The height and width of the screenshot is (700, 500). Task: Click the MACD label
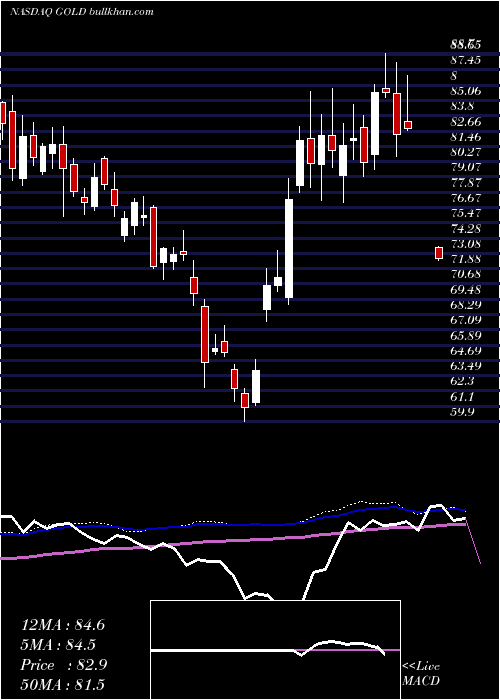coord(421,681)
